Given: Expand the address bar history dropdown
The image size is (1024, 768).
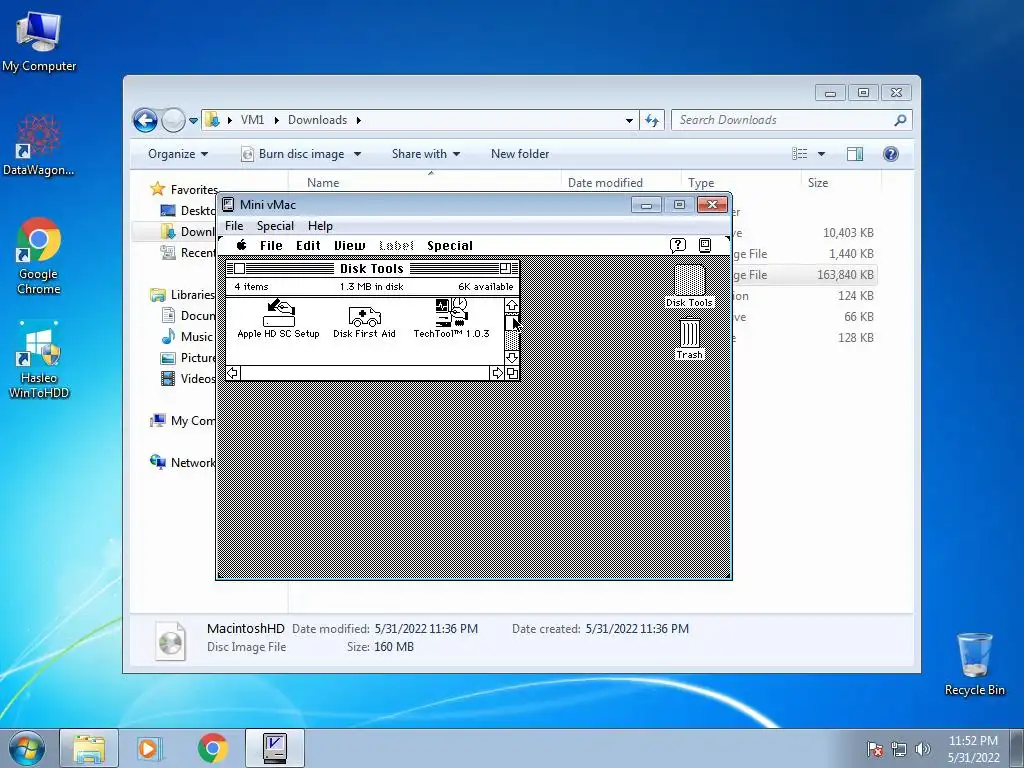Looking at the screenshot, I should point(629,120).
